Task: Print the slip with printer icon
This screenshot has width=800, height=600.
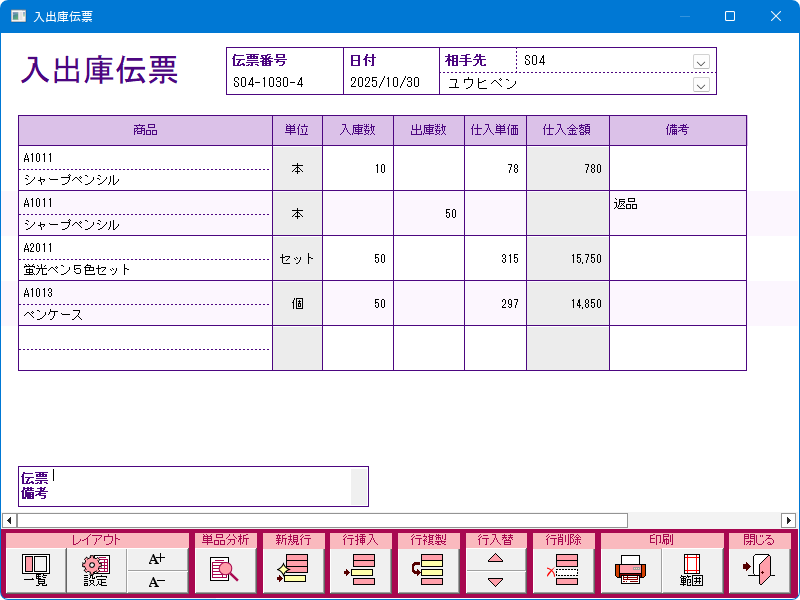Action: [x=631, y=571]
